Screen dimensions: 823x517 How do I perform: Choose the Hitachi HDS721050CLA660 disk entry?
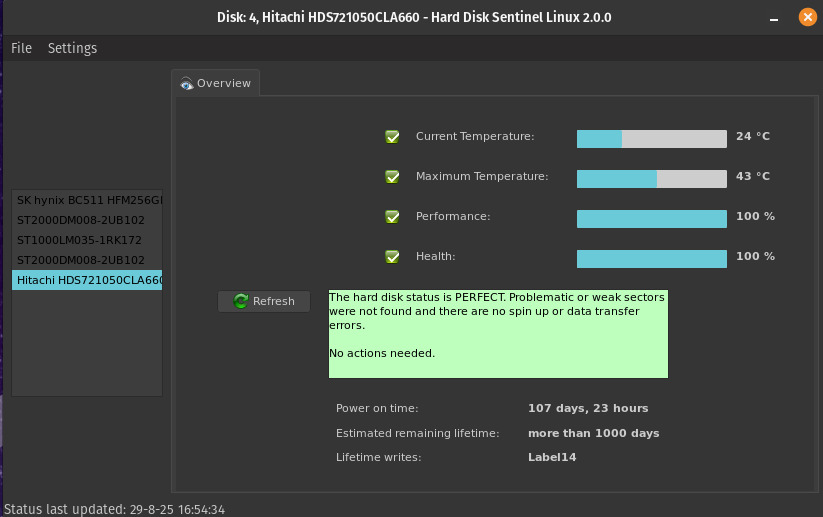[x=88, y=280]
